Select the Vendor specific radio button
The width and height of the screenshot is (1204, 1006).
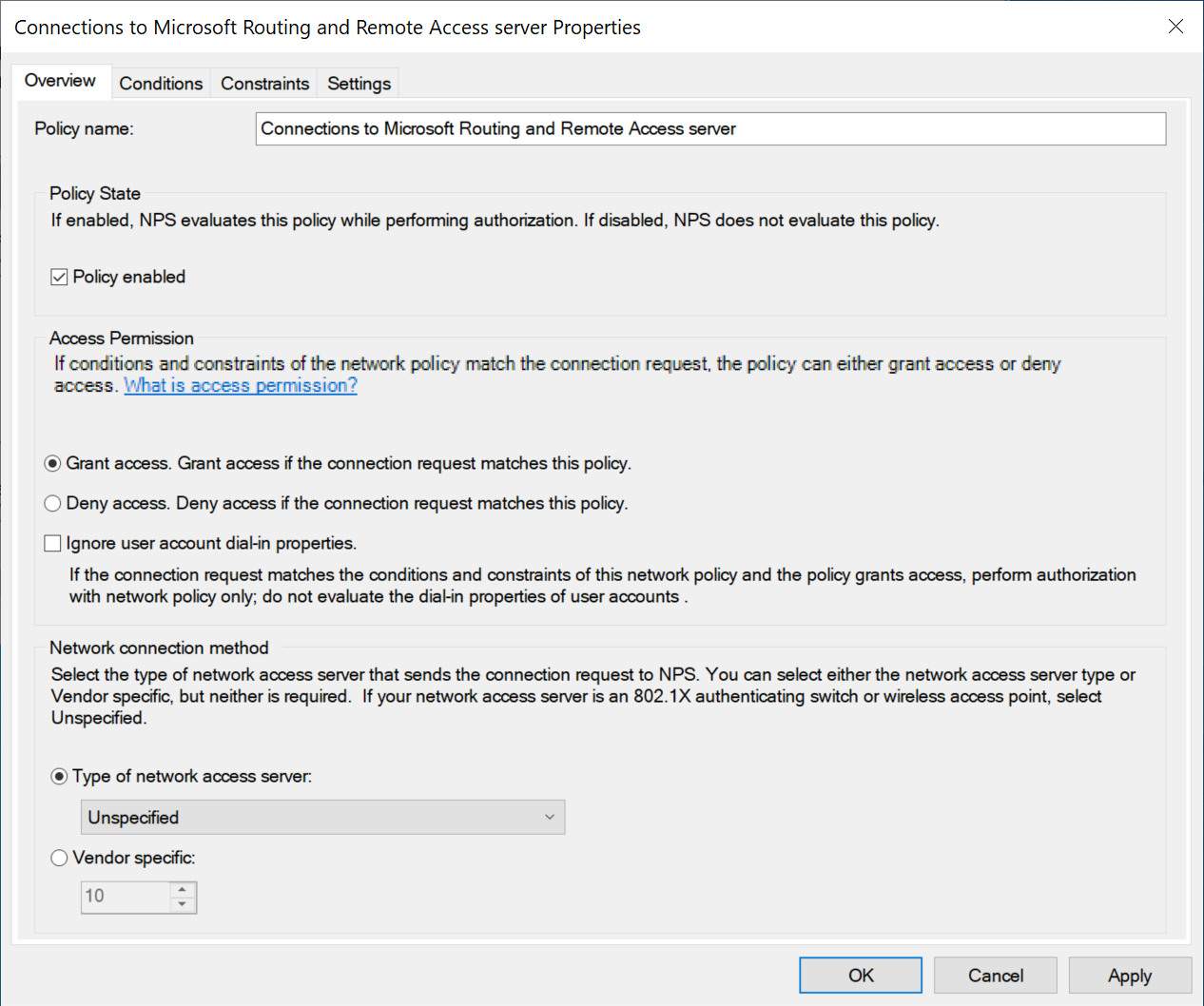pos(60,859)
